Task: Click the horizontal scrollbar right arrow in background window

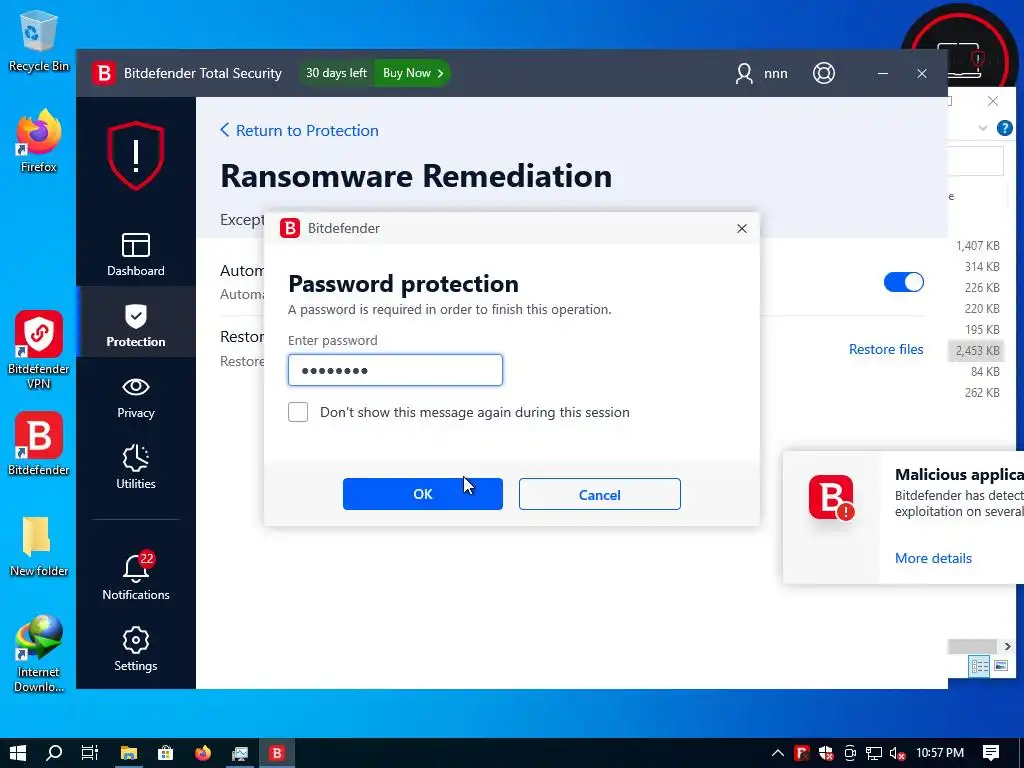Action: pyautogui.click(x=1006, y=647)
